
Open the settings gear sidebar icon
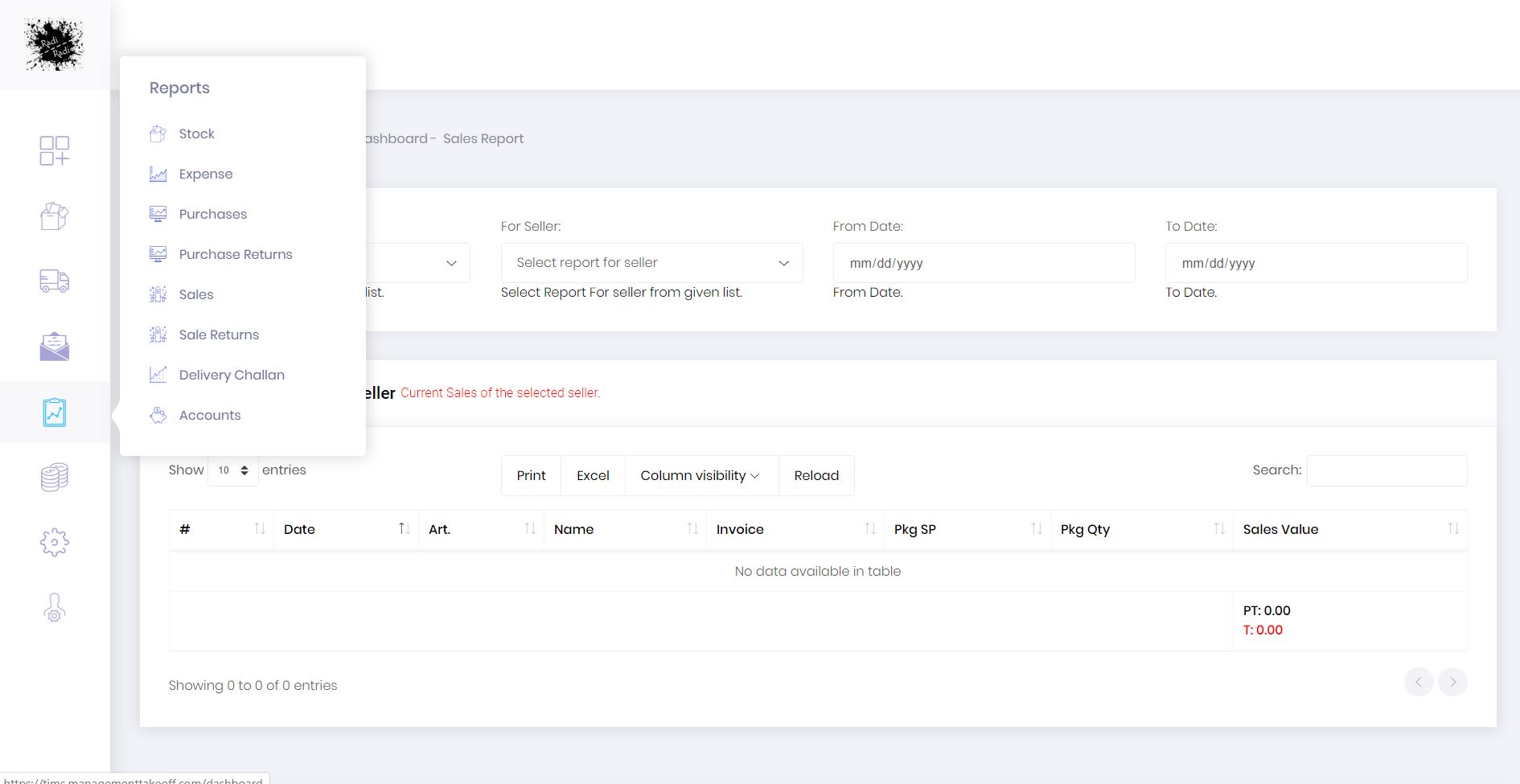pos(55,543)
